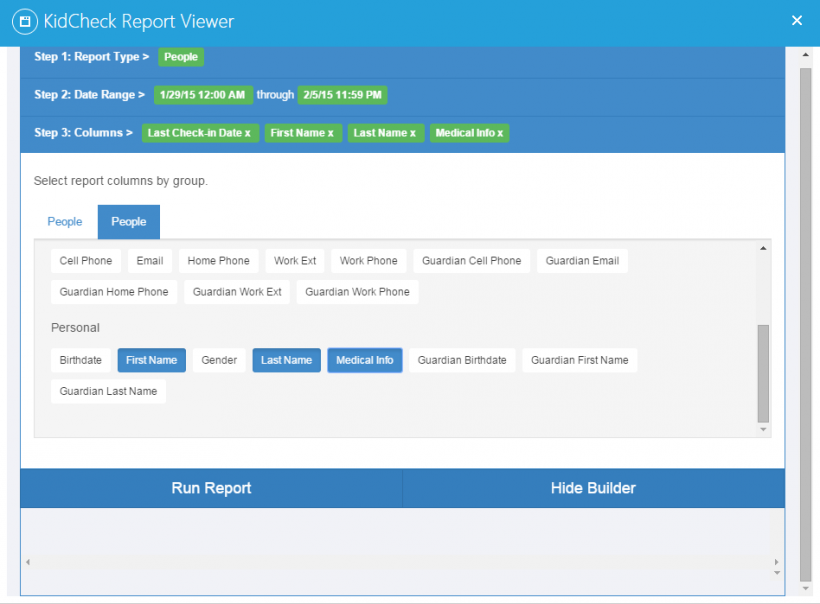Select the Cell Phone column
820x604 pixels.
point(85,260)
